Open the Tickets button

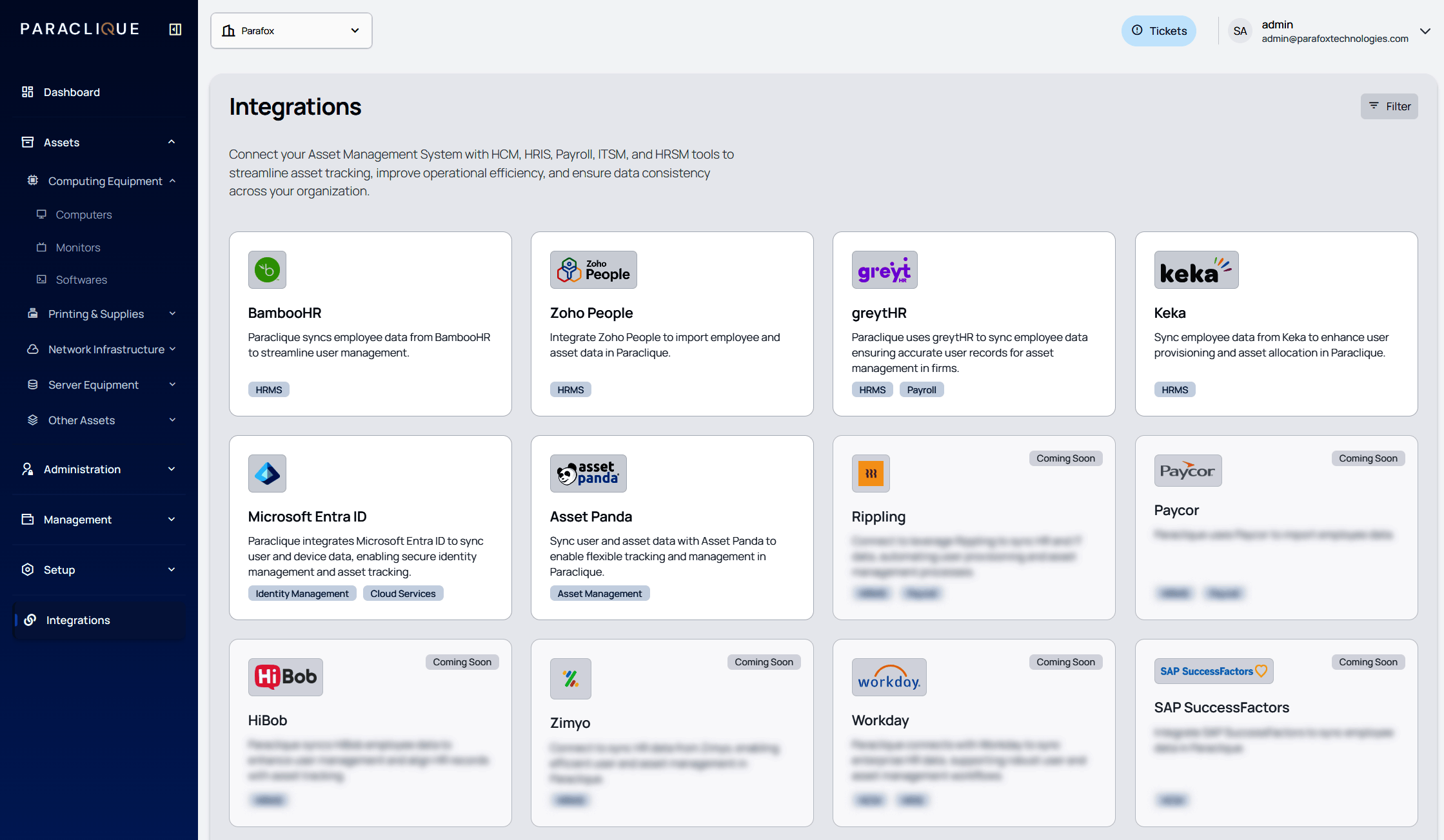coord(1158,31)
